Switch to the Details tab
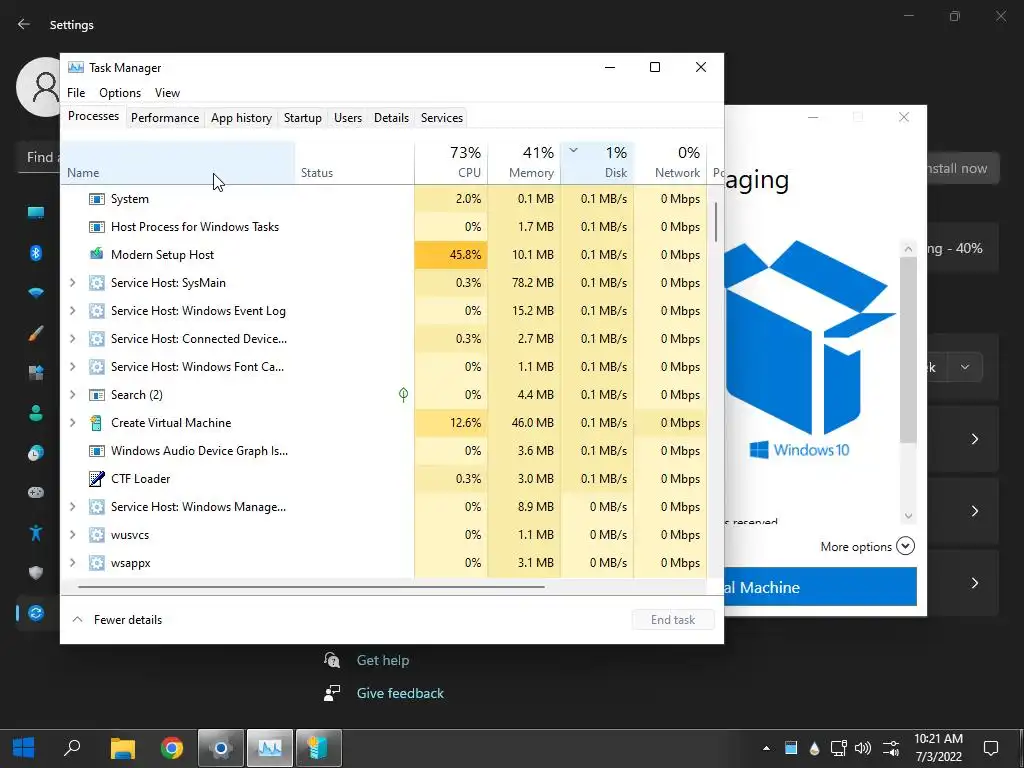The width and height of the screenshot is (1024, 768). tap(391, 118)
